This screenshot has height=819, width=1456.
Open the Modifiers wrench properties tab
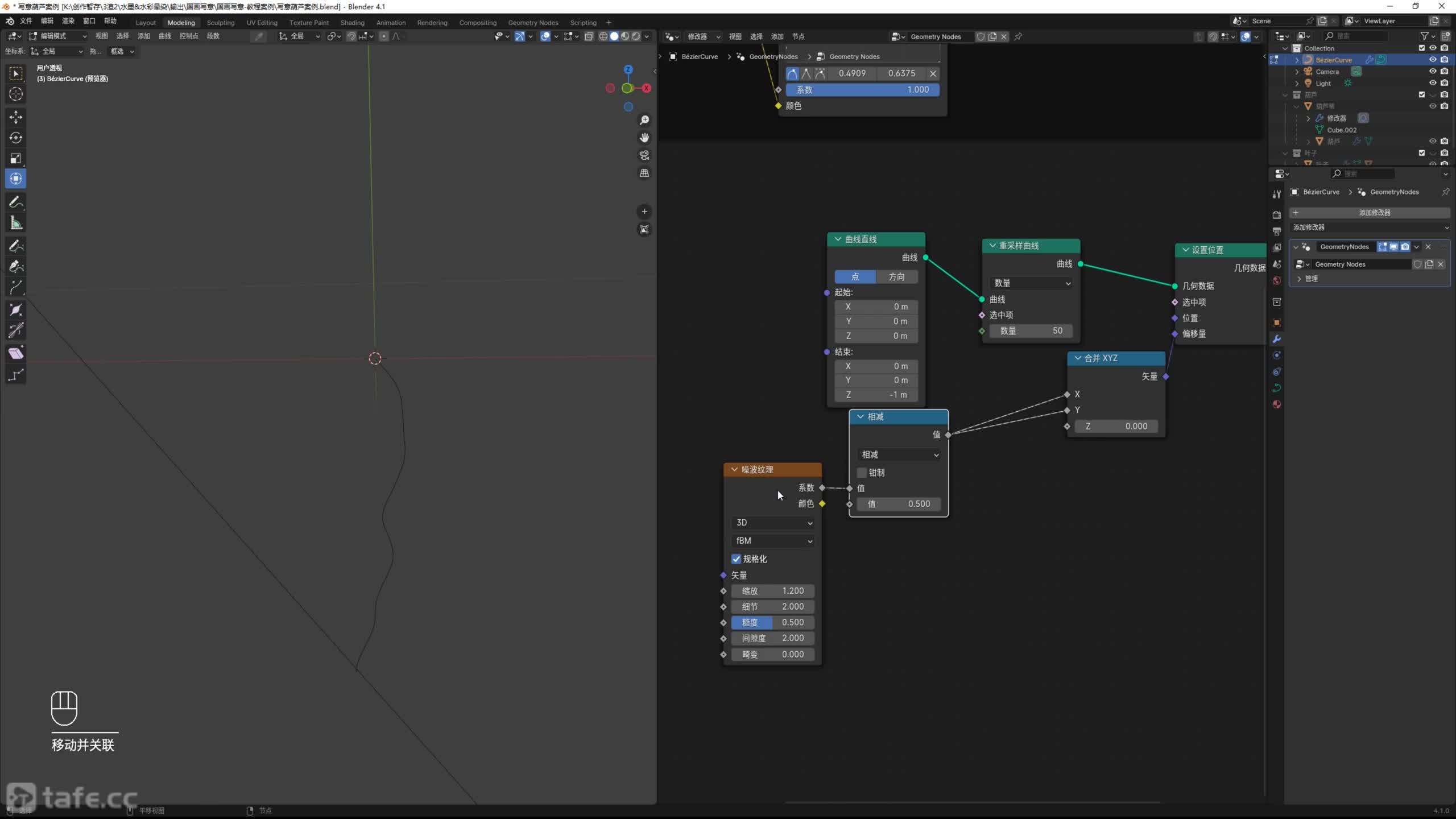point(1276,339)
